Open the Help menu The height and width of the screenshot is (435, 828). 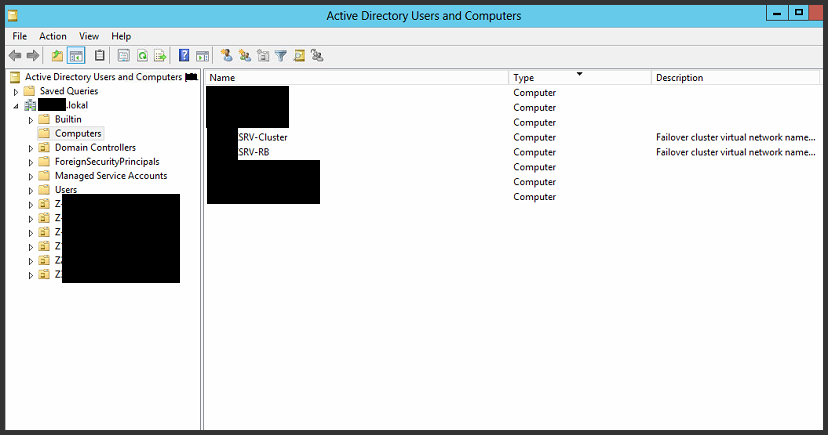[x=121, y=36]
